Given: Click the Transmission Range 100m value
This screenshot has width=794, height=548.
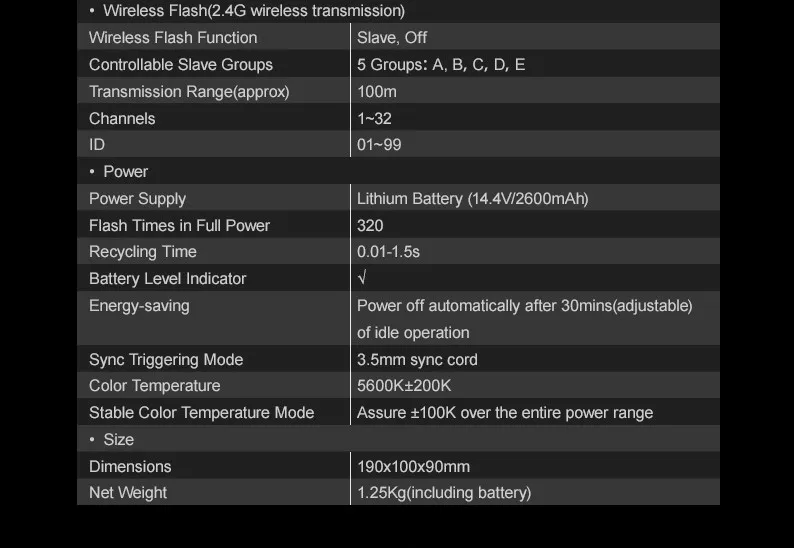Looking at the screenshot, I should pyautogui.click(x=377, y=92).
